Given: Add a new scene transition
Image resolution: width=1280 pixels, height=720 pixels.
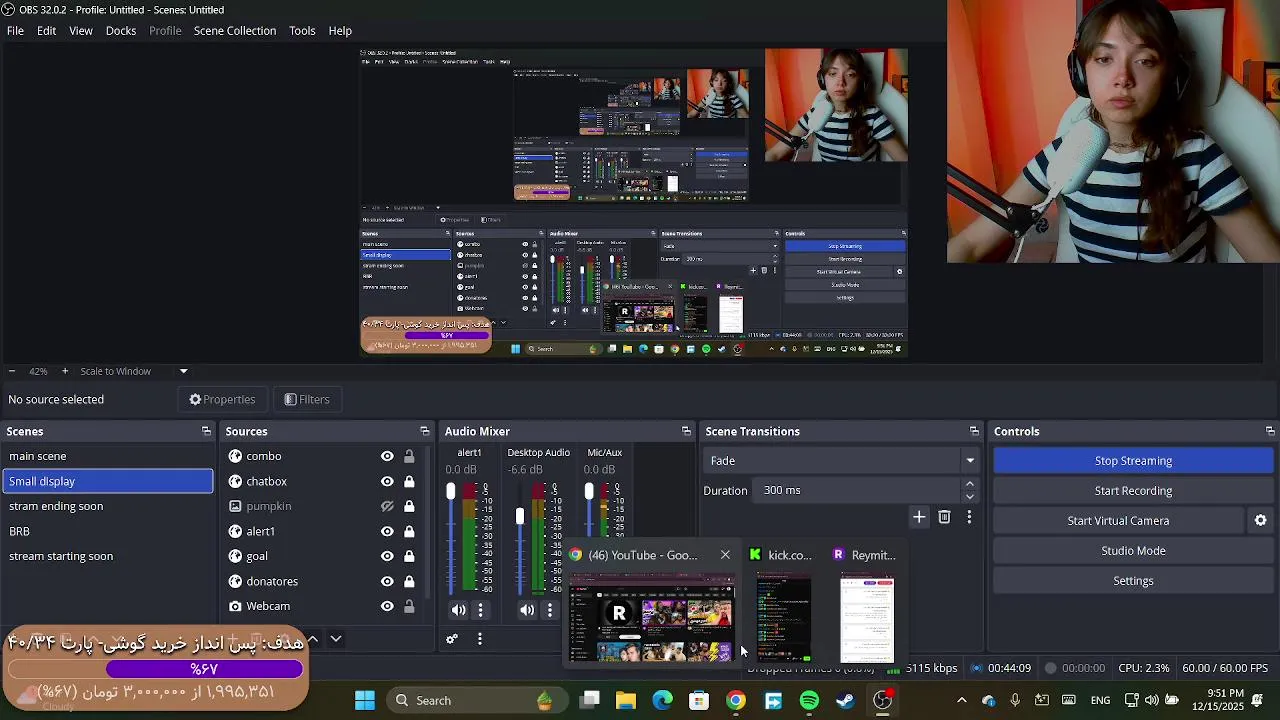Looking at the screenshot, I should pos(919,517).
